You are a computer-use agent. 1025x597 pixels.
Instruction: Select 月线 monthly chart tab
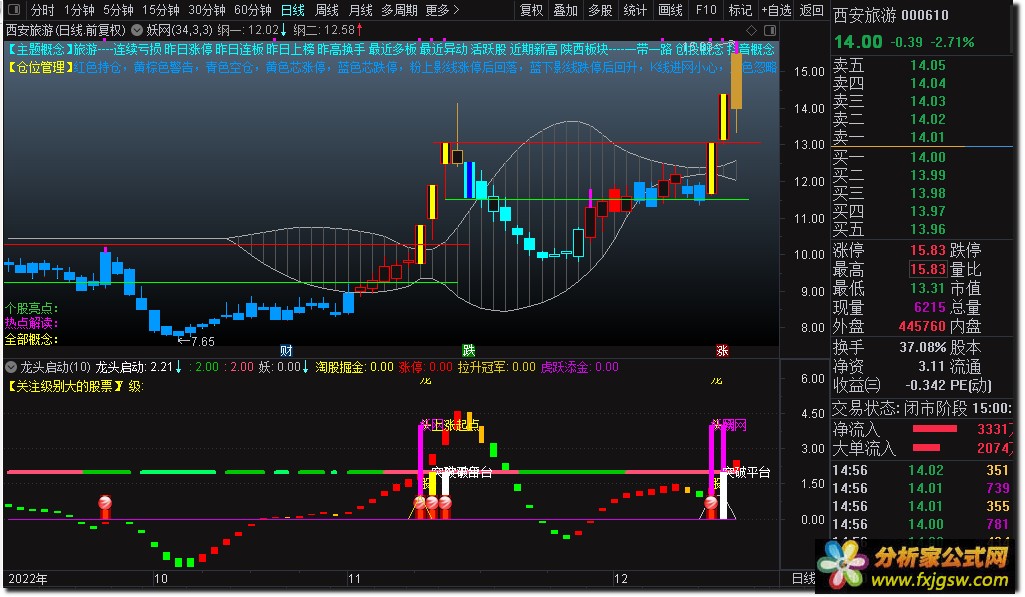click(x=360, y=10)
